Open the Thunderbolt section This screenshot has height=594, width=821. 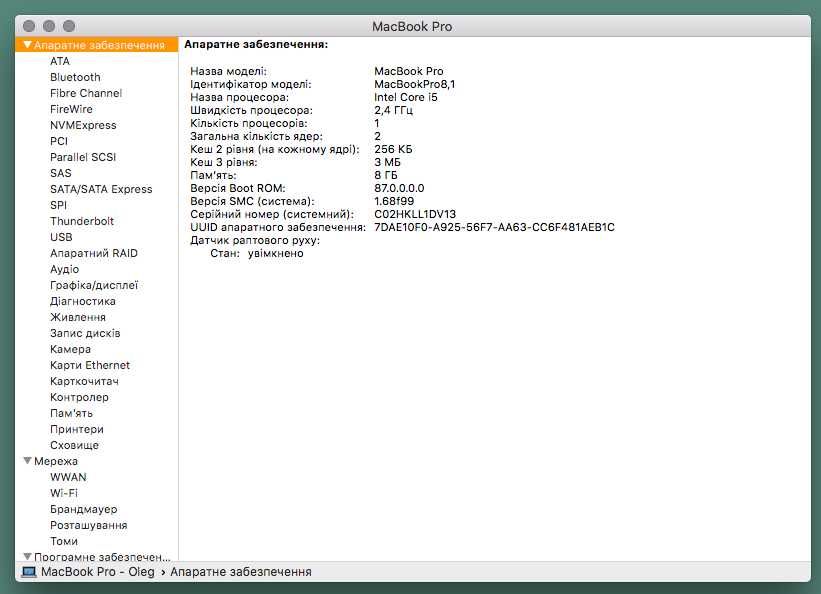coord(82,221)
